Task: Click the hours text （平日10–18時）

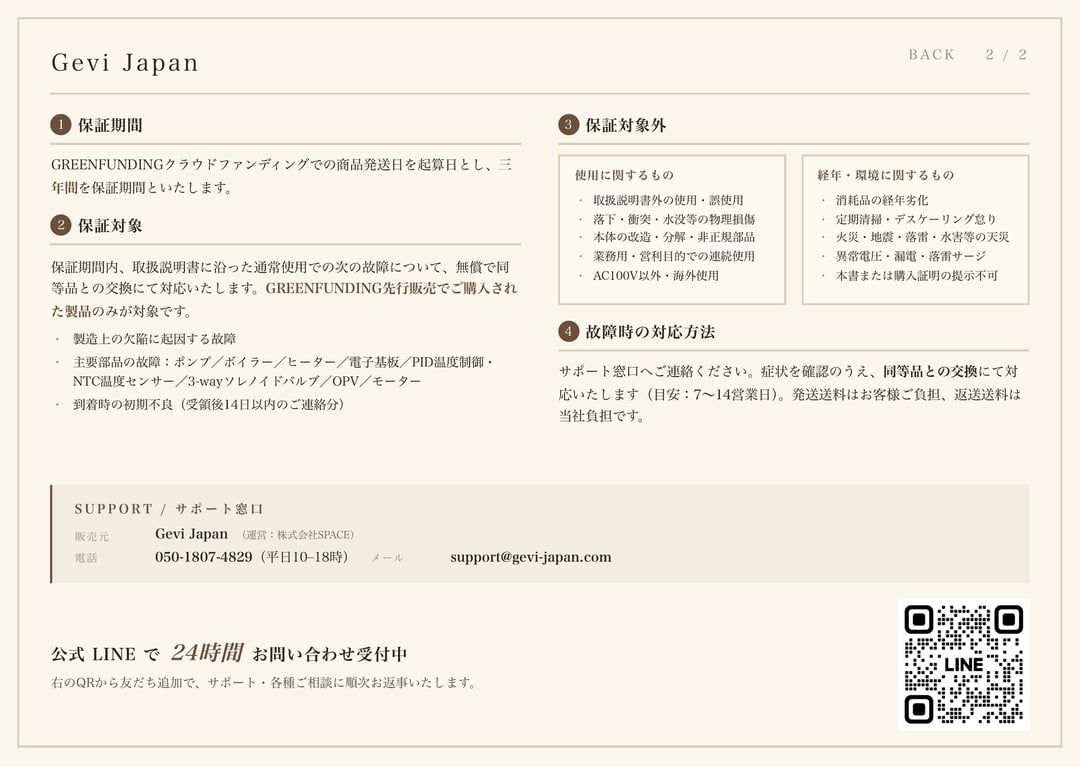Action: (x=304, y=557)
